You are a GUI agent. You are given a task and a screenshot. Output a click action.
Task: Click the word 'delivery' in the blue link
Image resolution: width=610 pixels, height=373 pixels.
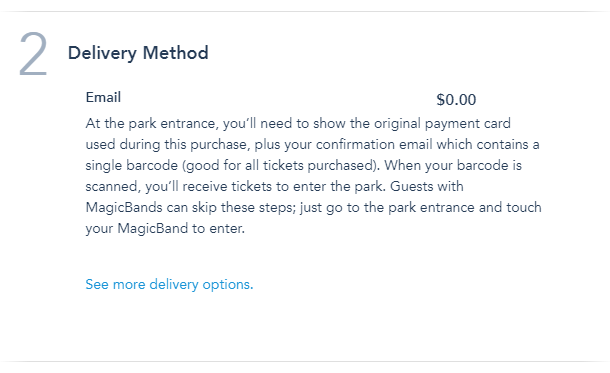[174, 284]
